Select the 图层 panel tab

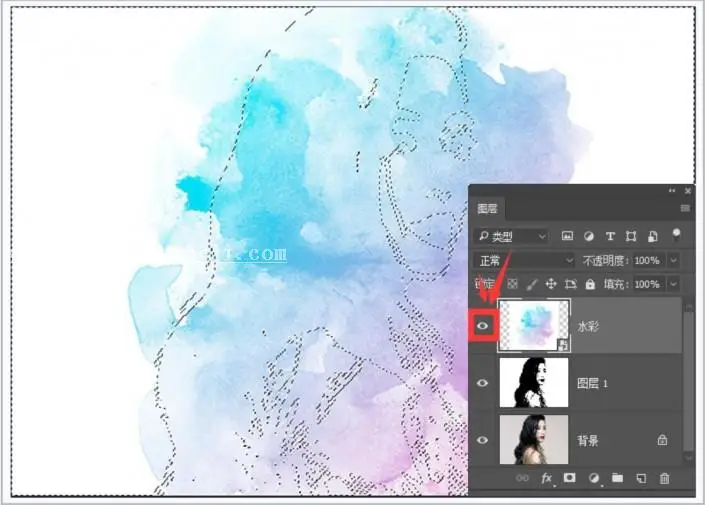(x=487, y=209)
